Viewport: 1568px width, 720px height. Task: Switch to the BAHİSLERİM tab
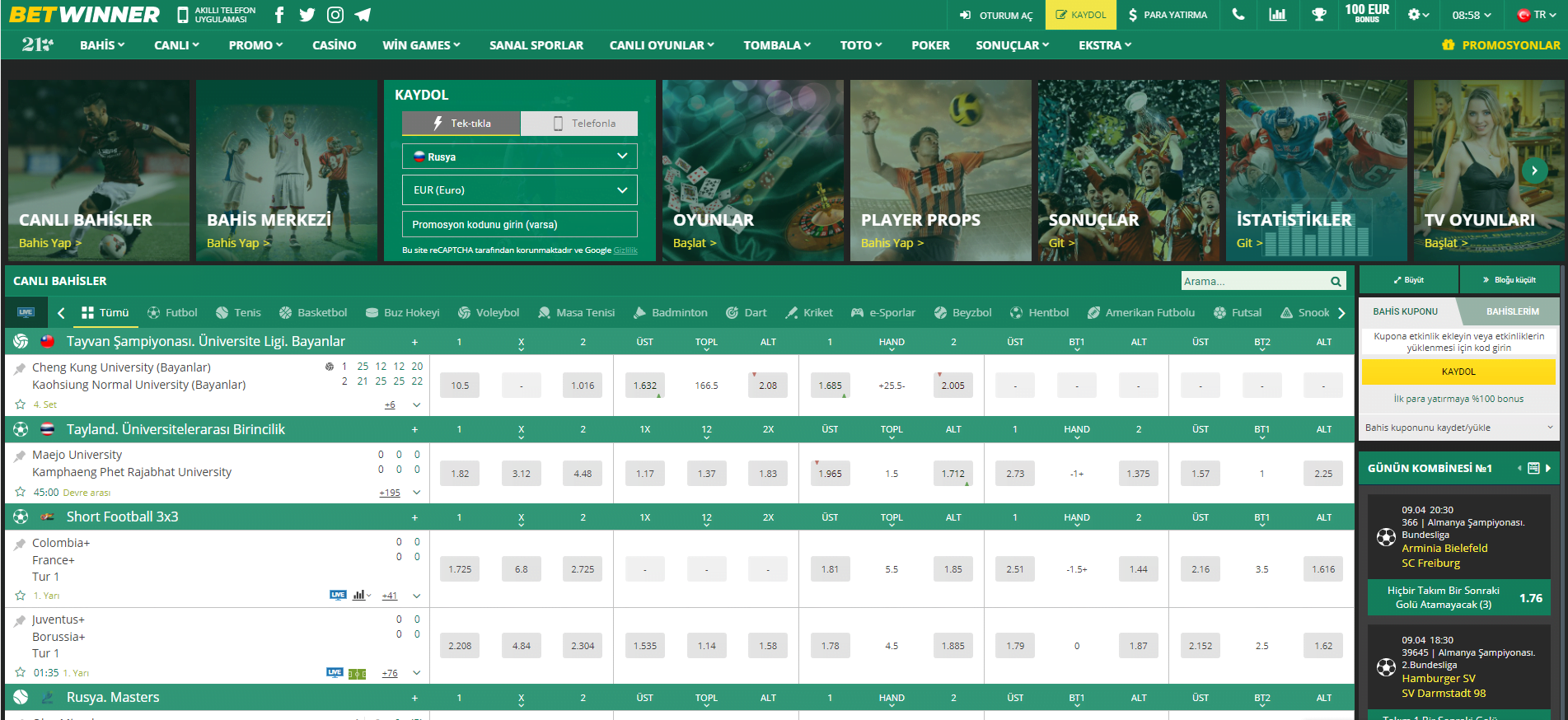click(1512, 311)
